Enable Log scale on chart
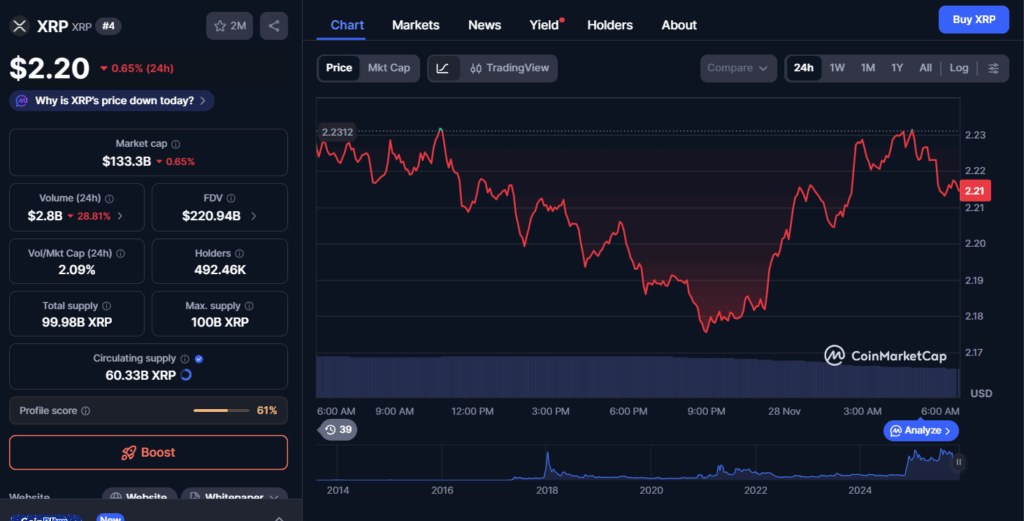The height and width of the screenshot is (521, 1024). coord(959,68)
